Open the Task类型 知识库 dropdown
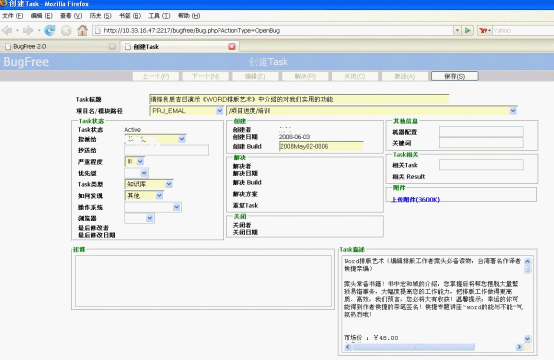554x360 pixels. [x=149, y=184]
